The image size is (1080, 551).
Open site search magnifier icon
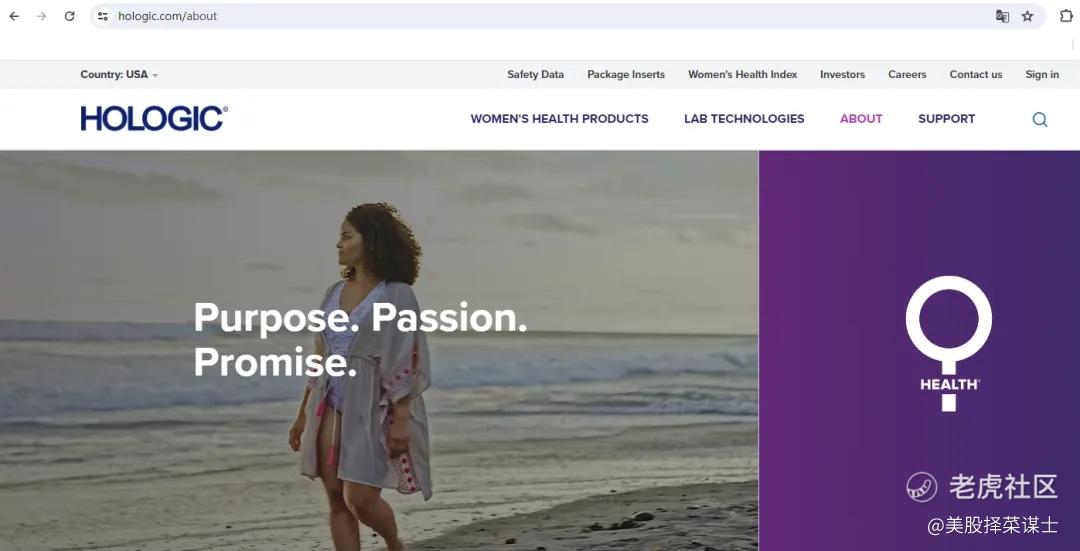pyautogui.click(x=1040, y=119)
